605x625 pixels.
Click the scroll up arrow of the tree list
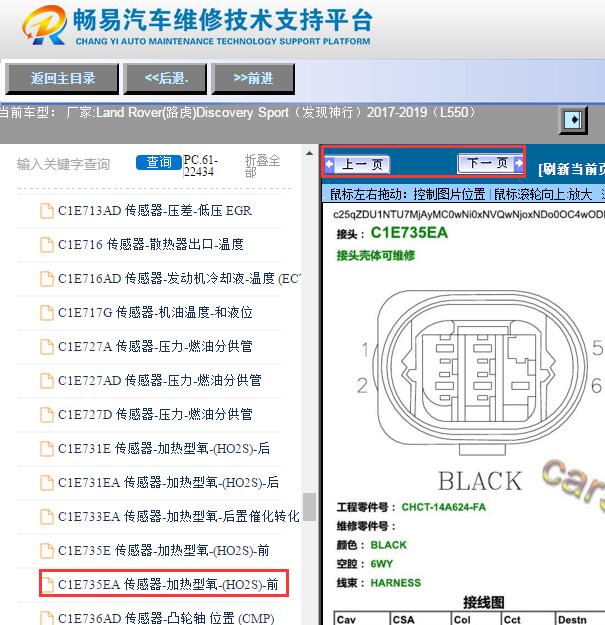click(309, 153)
